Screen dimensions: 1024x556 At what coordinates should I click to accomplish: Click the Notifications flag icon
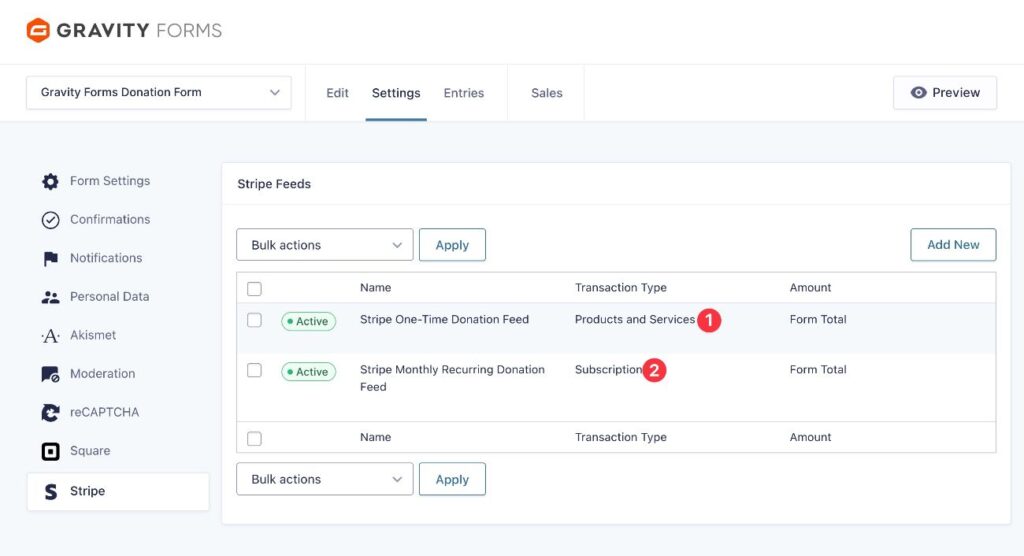pyautogui.click(x=50, y=259)
